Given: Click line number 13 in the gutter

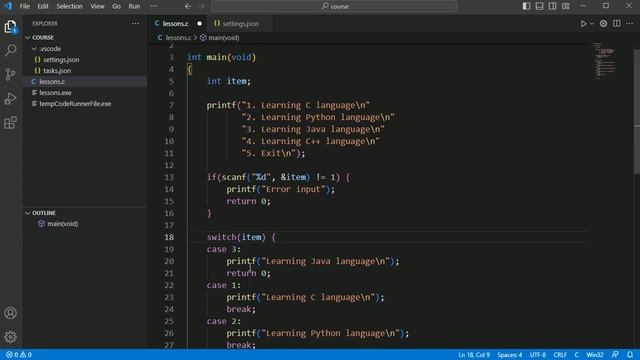Looking at the screenshot, I should click(x=169, y=177).
